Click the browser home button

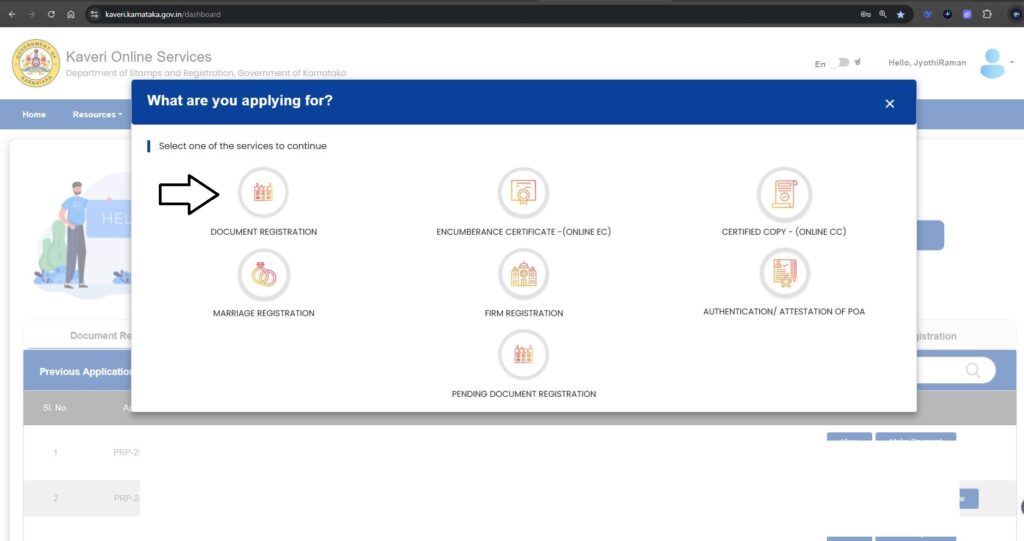point(71,14)
